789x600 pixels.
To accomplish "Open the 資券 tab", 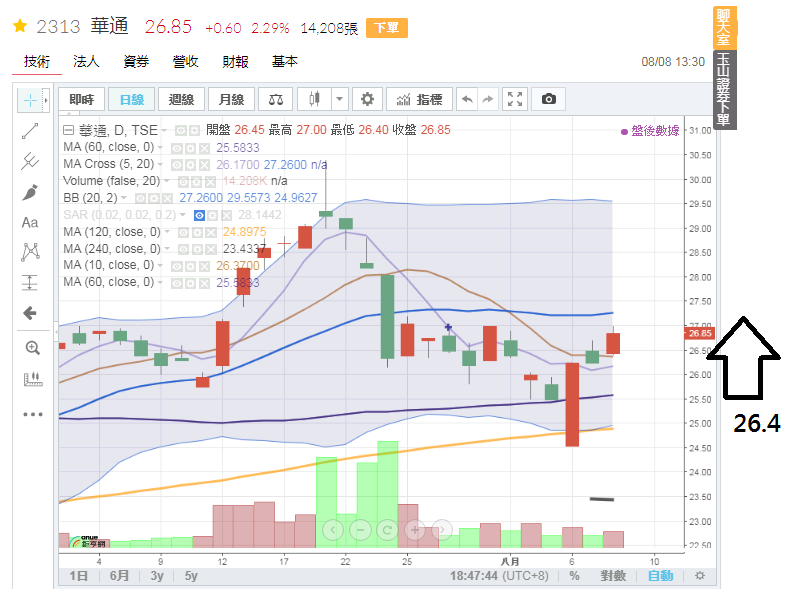I will click(136, 61).
